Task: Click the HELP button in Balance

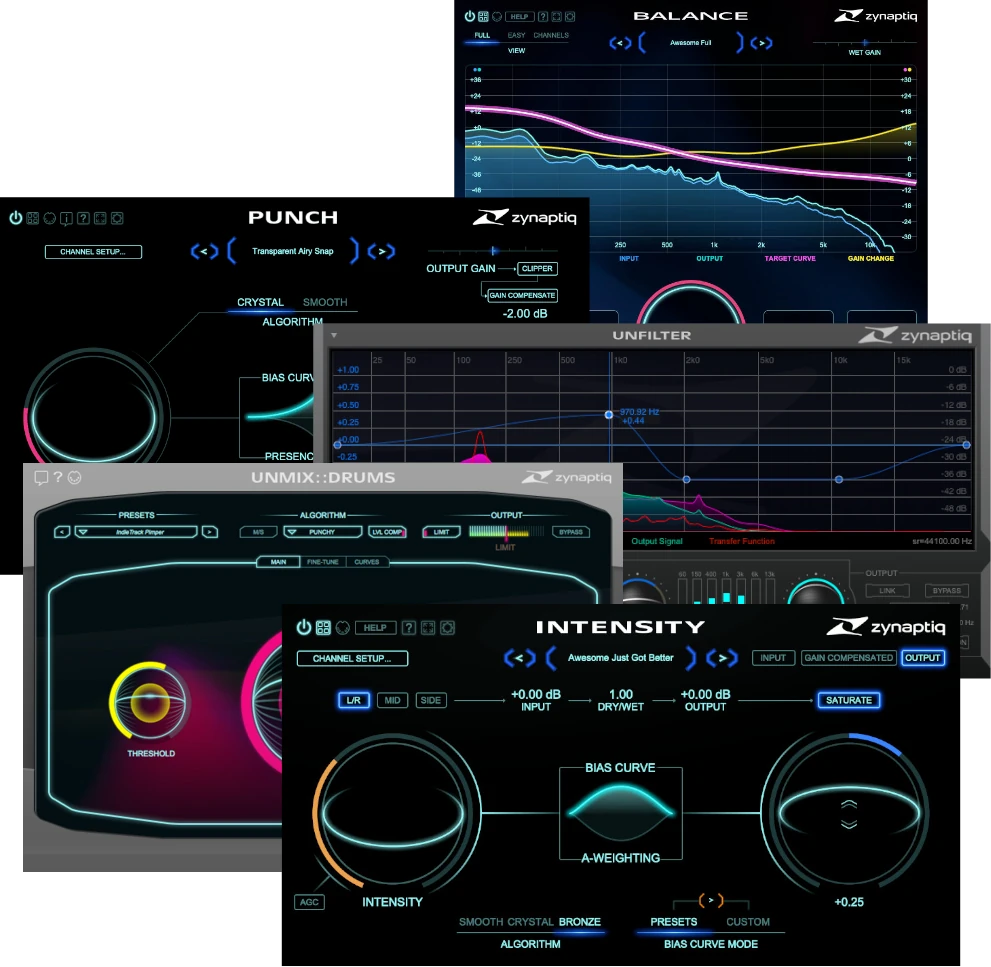Action: coord(520,17)
